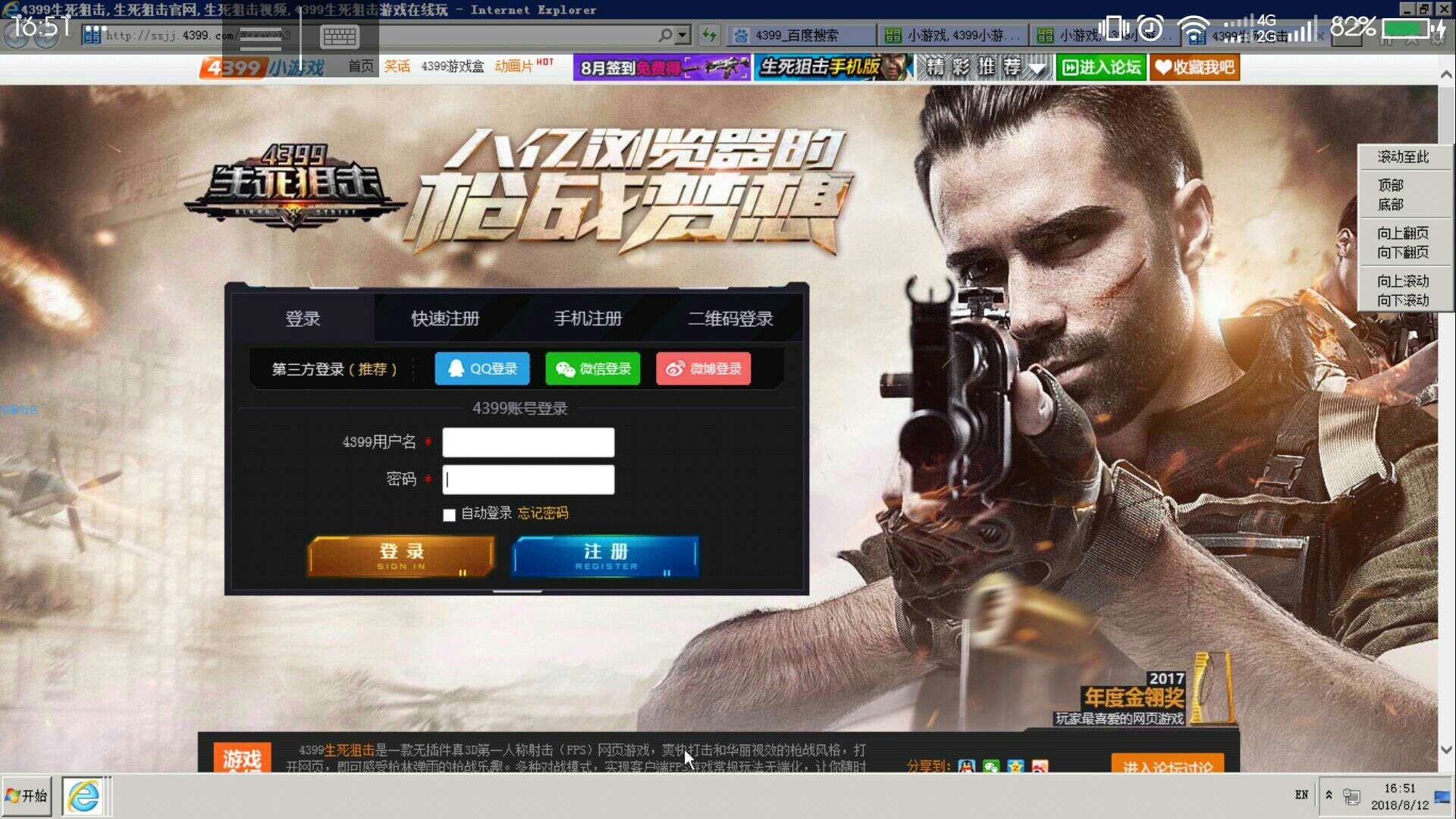Viewport: 1456px width, 819px height.
Task: Expand the hidden tray icons chevron
Action: click(1329, 795)
